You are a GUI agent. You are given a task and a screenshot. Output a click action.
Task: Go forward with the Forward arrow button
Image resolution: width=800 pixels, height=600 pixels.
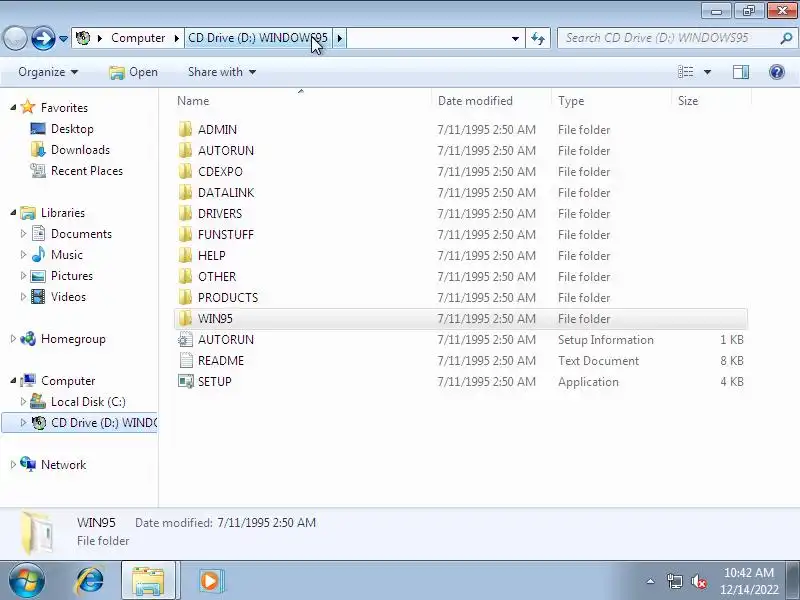[x=43, y=38]
